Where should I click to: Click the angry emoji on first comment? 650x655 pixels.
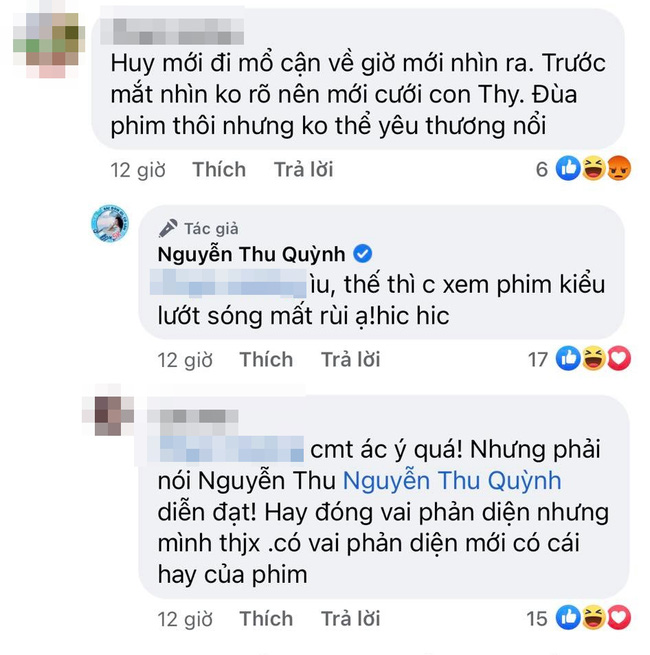619,168
